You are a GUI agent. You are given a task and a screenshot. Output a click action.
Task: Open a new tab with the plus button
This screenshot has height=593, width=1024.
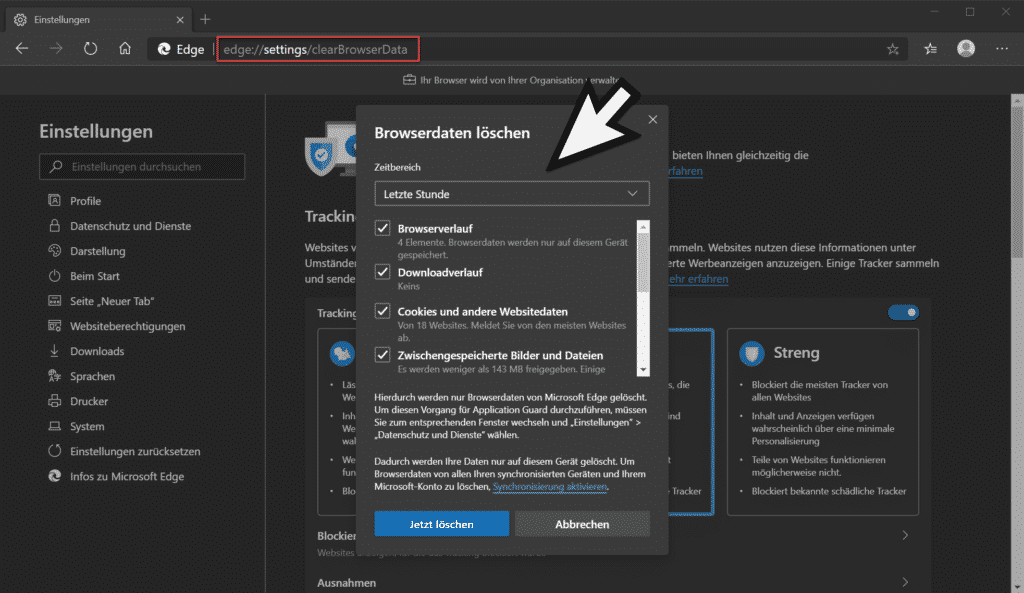205,20
